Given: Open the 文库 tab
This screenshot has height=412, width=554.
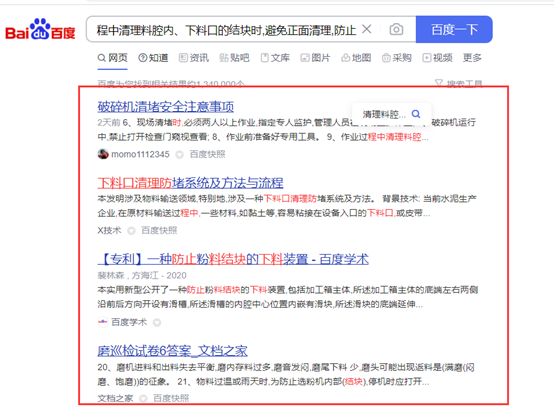Looking at the screenshot, I should 275,58.
